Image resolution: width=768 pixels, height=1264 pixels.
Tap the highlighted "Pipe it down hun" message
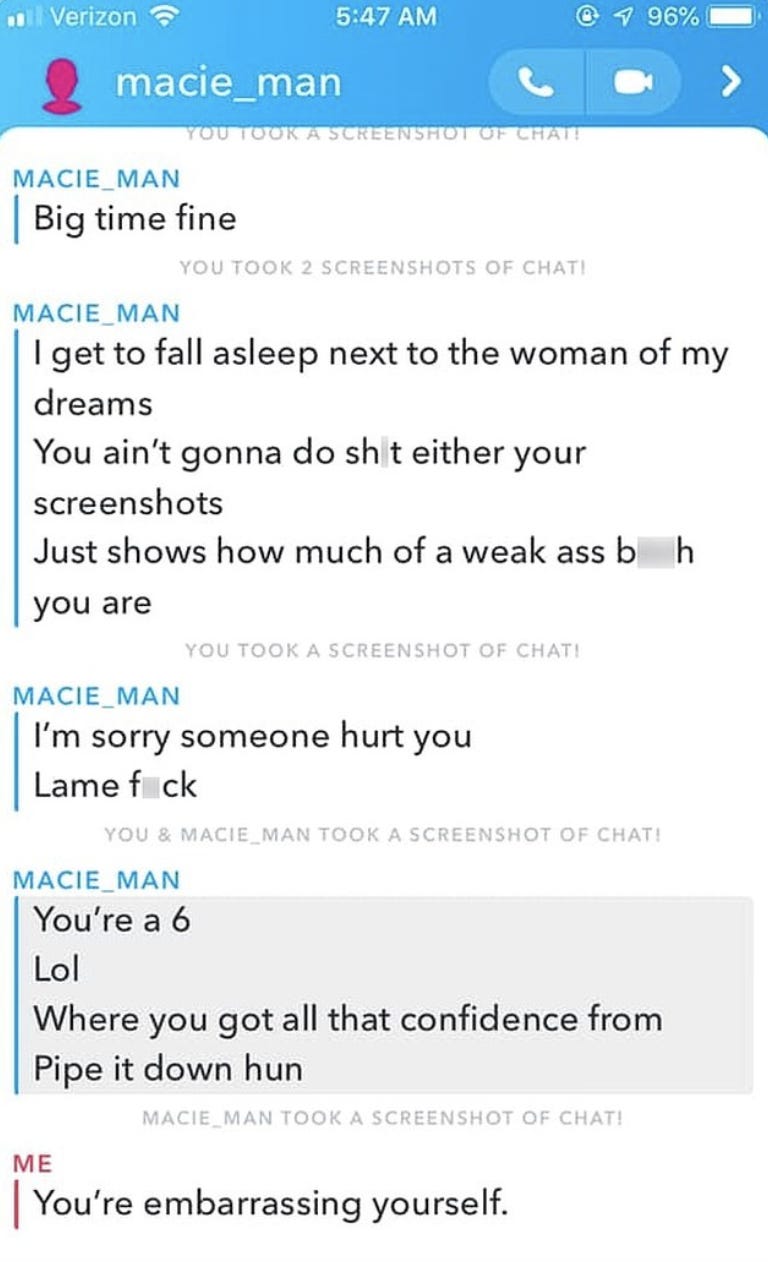click(x=168, y=1069)
